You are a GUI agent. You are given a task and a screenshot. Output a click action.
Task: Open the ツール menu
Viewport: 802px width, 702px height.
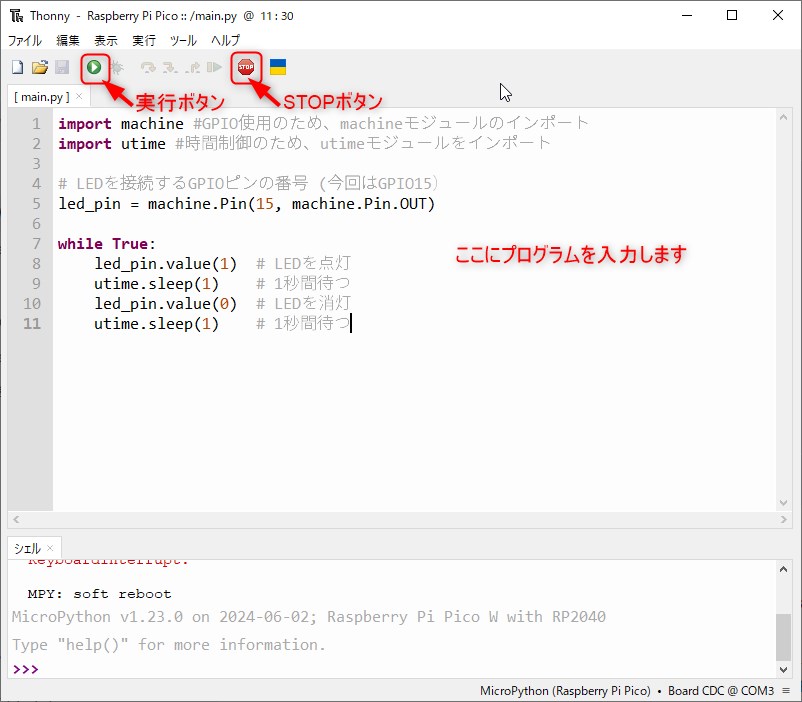pyautogui.click(x=183, y=40)
